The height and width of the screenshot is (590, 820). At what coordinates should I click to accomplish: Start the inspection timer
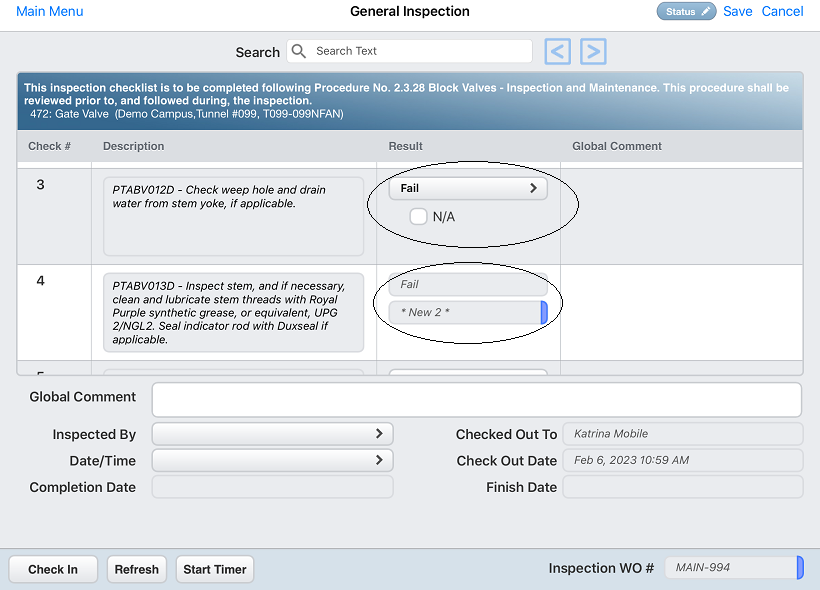pos(214,569)
